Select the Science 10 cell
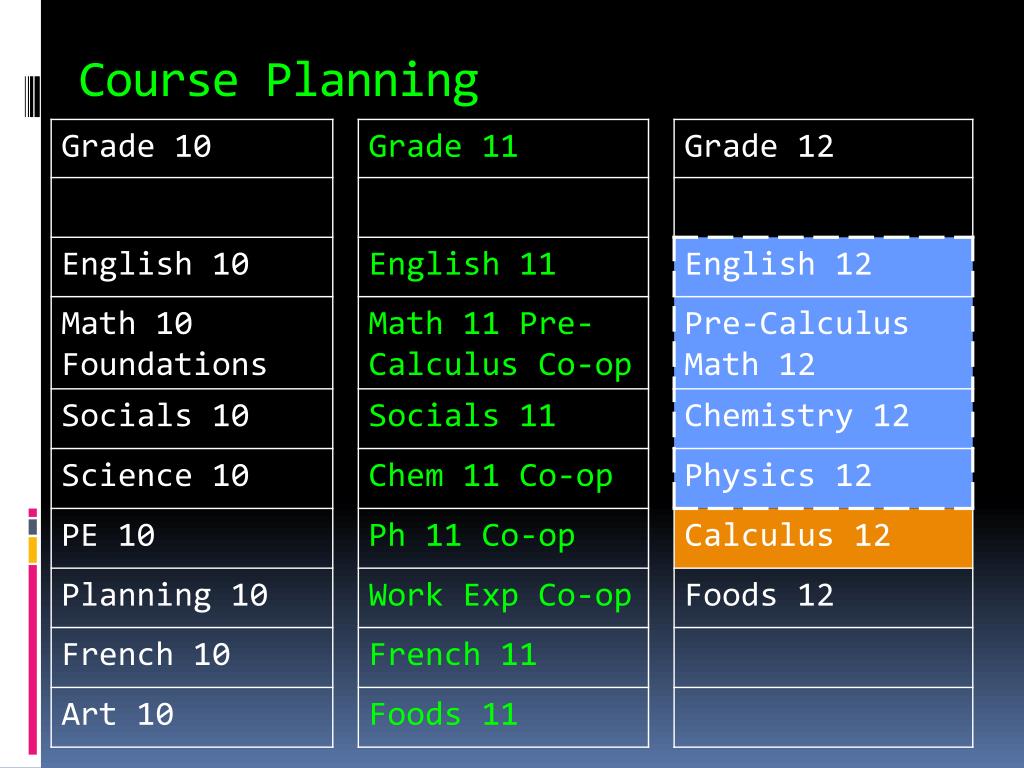The height and width of the screenshot is (768, 1024). 192,479
